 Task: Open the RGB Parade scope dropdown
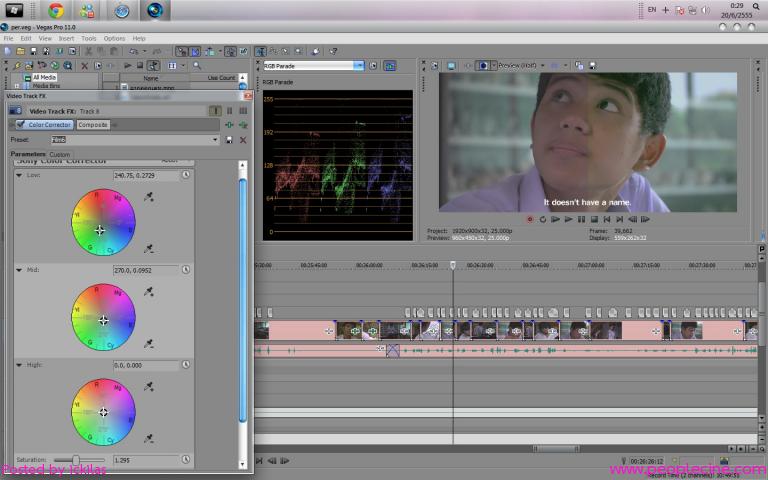(x=359, y=66)
